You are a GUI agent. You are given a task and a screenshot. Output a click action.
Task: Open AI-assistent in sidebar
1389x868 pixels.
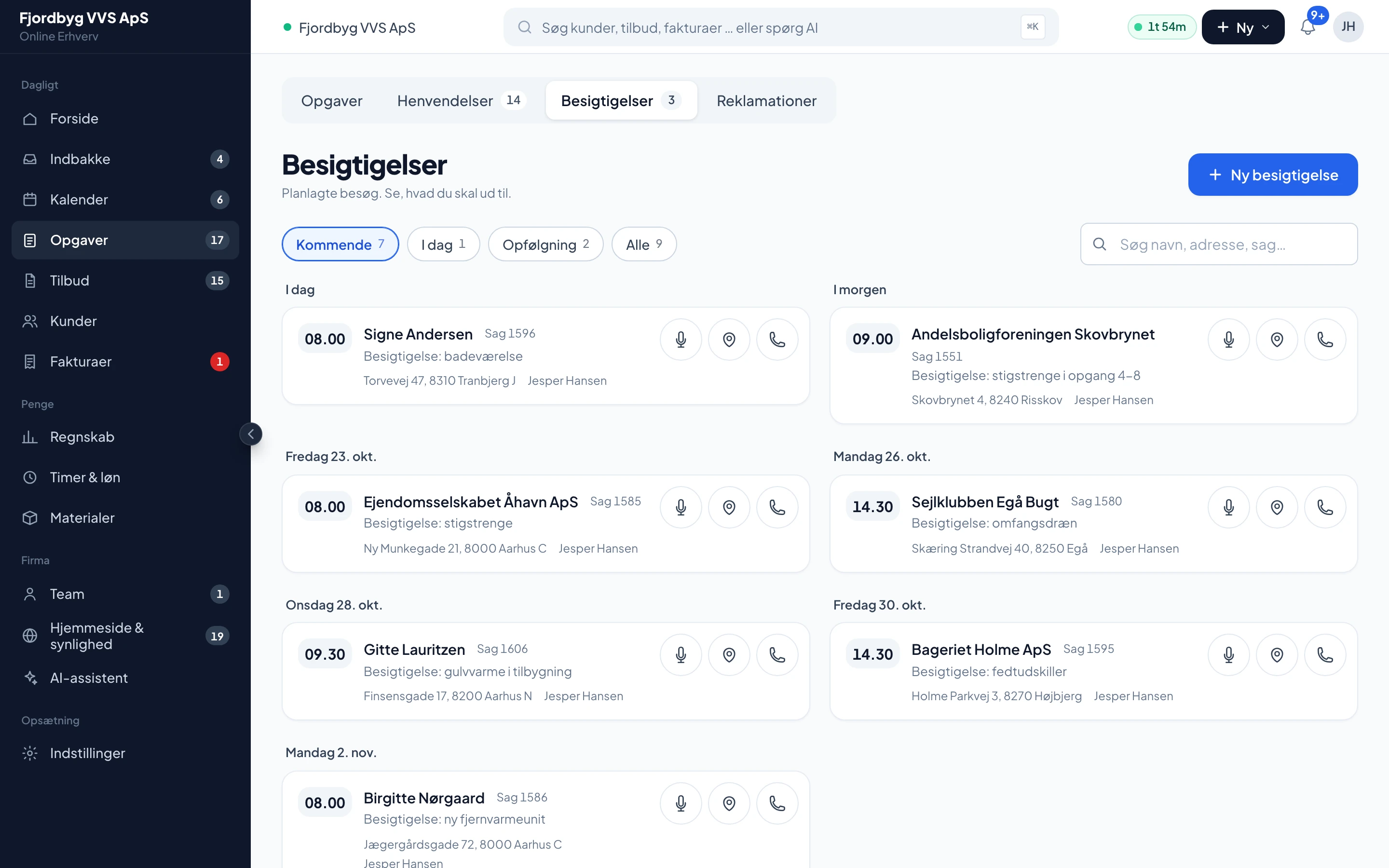pyautogui.click(x=125, y=678)
